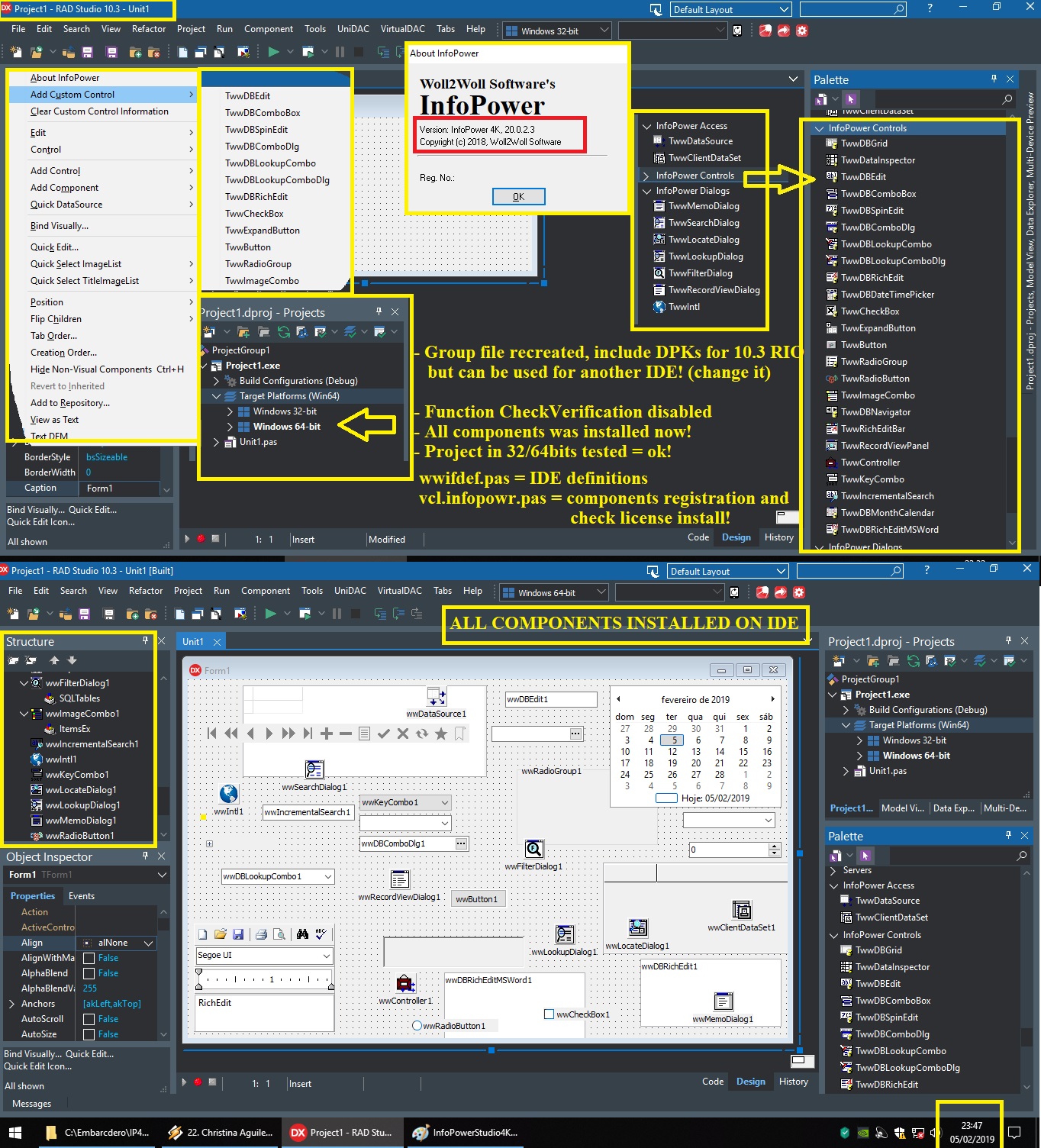Screen dimensions: 1041x1148
Task: Open the Add Custom Control context menu entry
Action: point(103,95)
